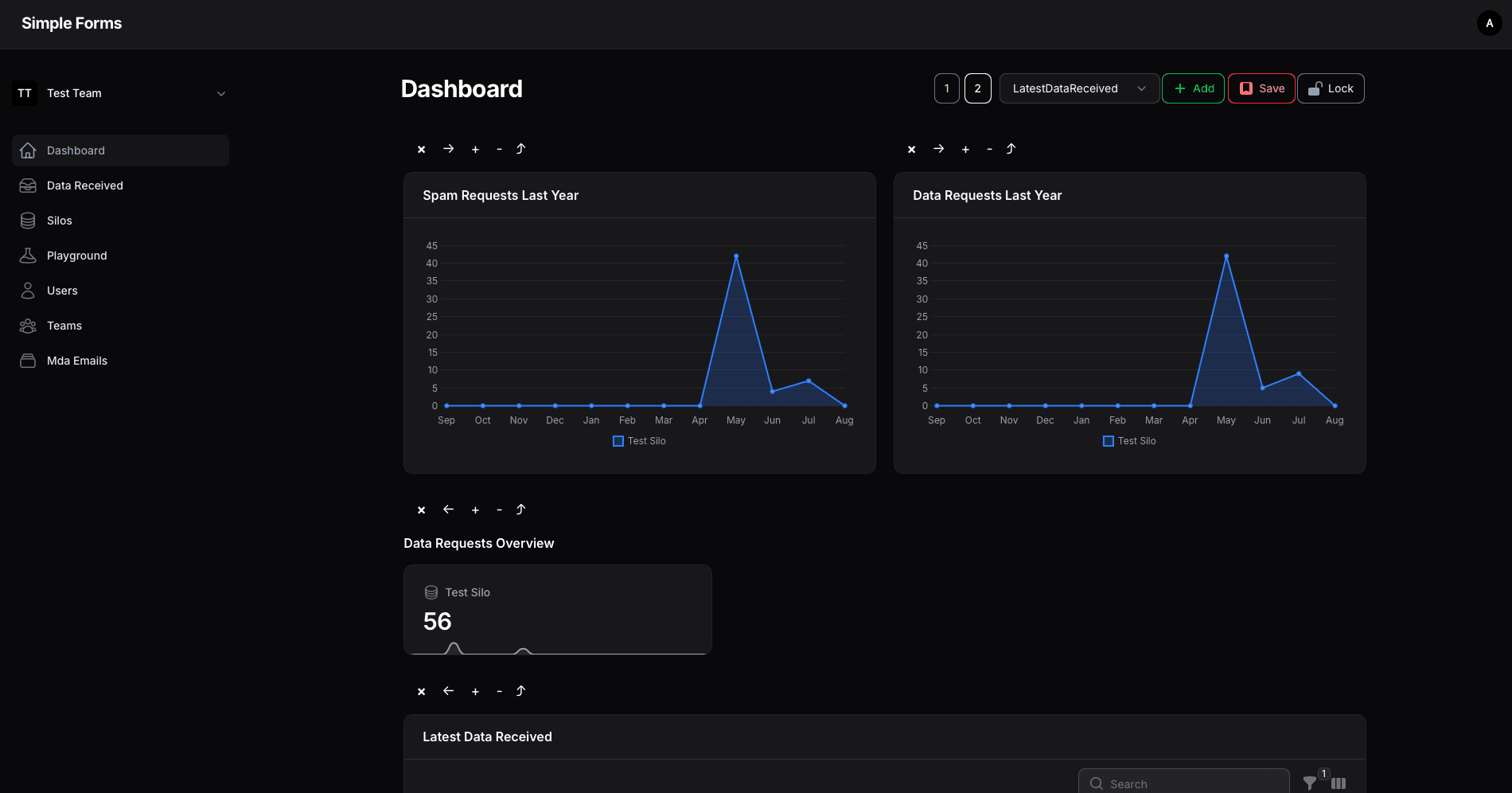This screenshot has height=793, width=1512.
Task: Toggle dashboard Lock button
Action: (x=1331, y=88)
